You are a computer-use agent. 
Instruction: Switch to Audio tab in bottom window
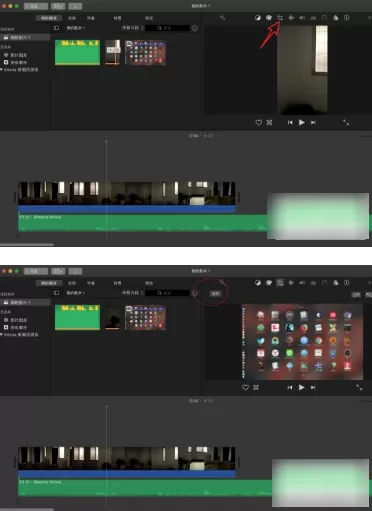click(72, 283)
